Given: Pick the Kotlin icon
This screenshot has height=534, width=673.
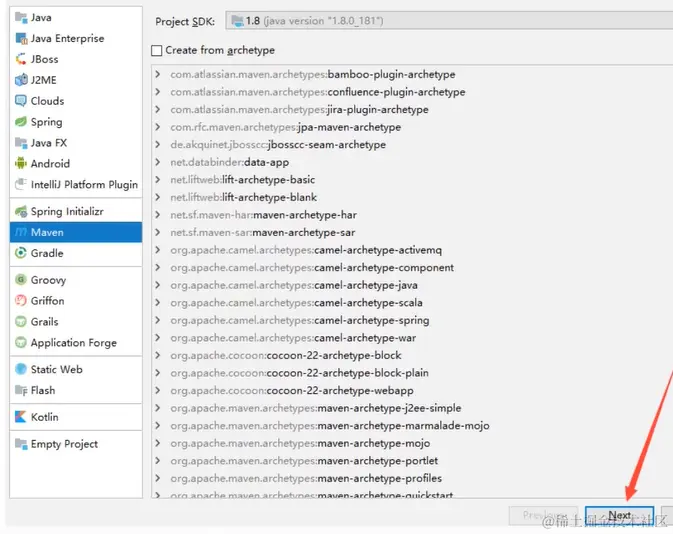Looking at the screenshot, I should click(x=21, y=417).
